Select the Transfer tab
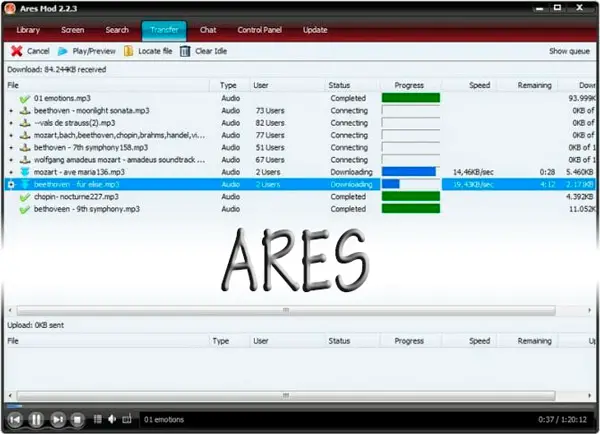The image size is (600, 434). tap(164, 31)
